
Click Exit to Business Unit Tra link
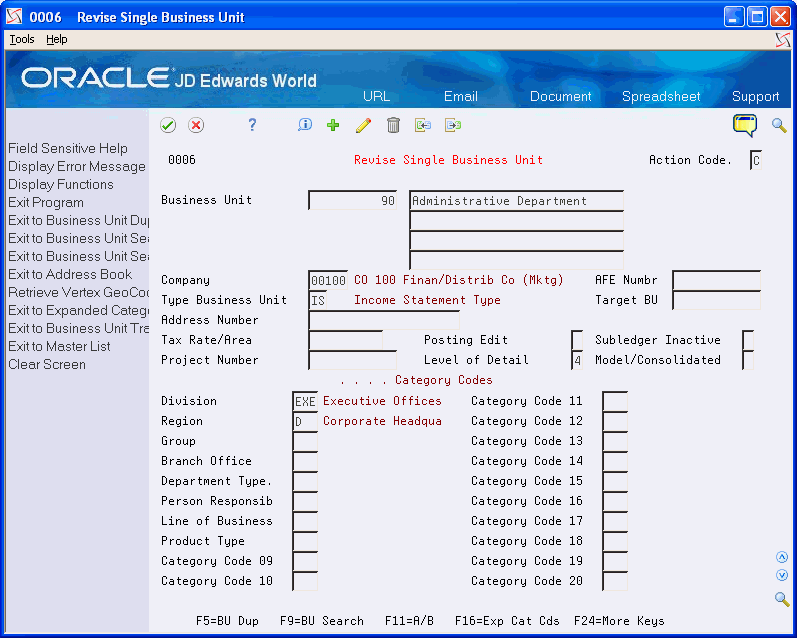click(x=78, y=328)
